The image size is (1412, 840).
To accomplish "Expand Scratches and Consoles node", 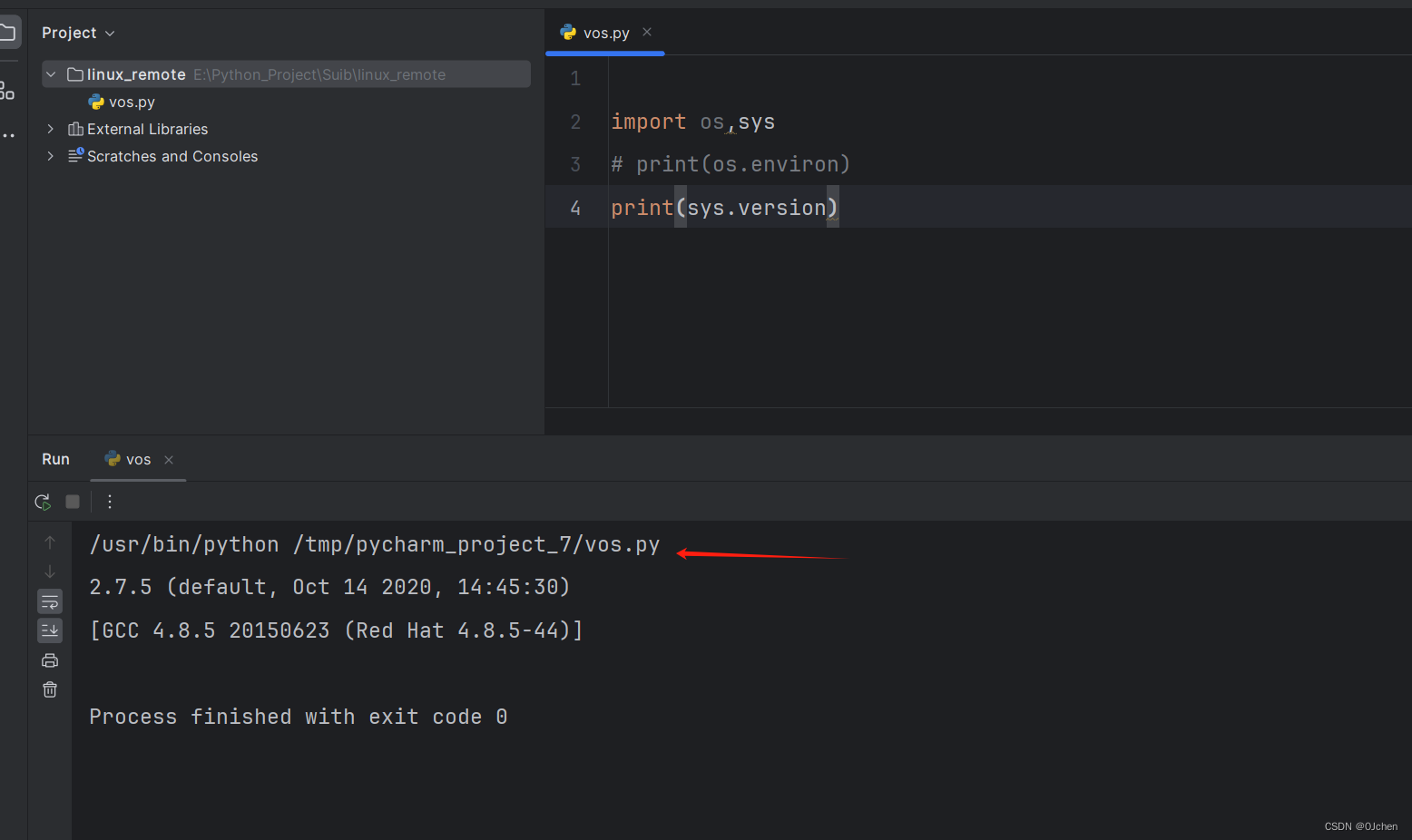I will [x=51, y=156].
